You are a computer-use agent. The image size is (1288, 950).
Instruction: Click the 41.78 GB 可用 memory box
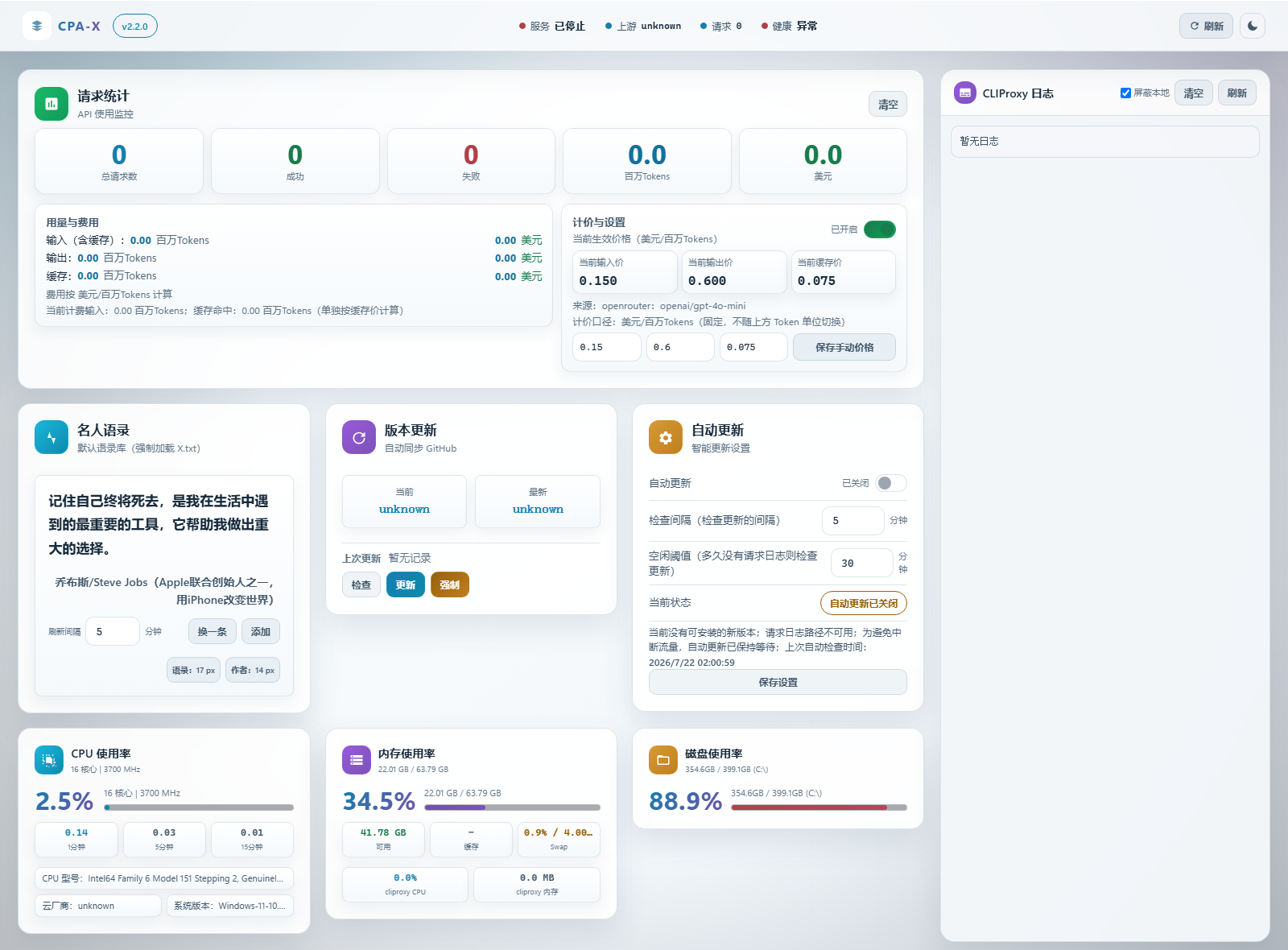click(x=383, y=840)
